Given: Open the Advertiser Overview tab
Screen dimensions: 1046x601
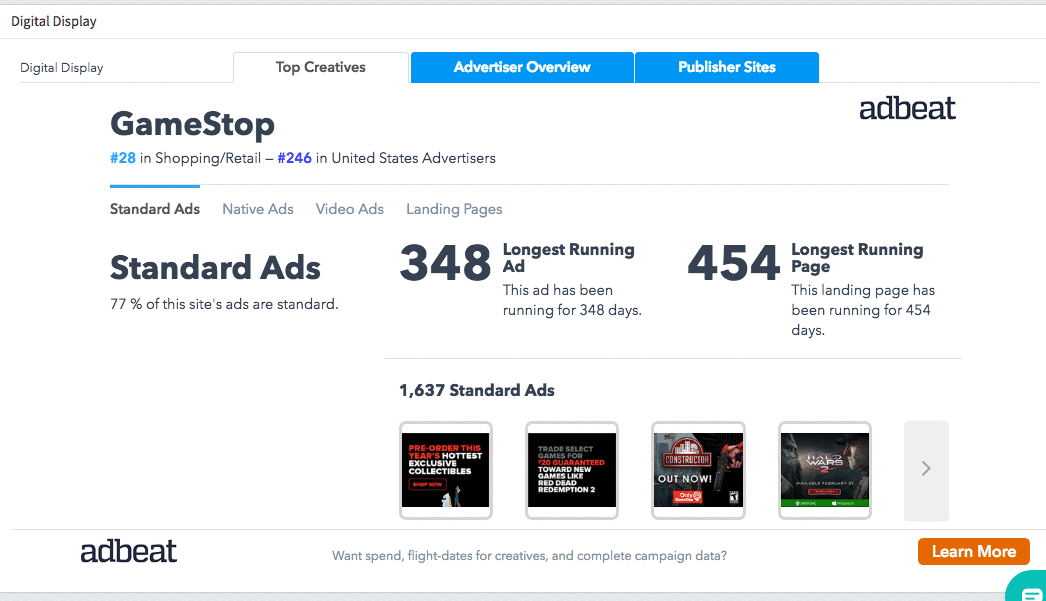Looking at the screenshot, I should click(x=522, y=67).
